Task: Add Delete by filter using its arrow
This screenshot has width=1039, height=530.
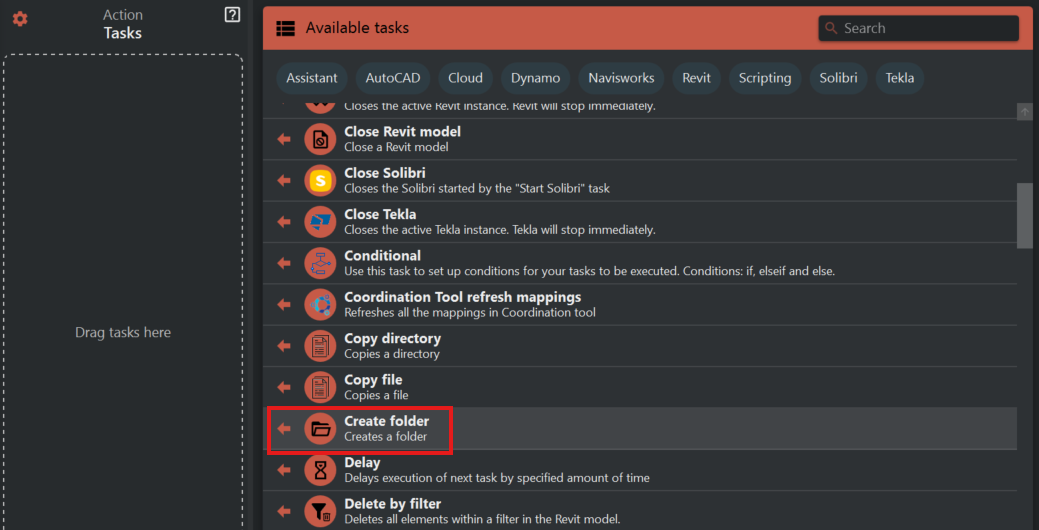Action: (284, 511)
